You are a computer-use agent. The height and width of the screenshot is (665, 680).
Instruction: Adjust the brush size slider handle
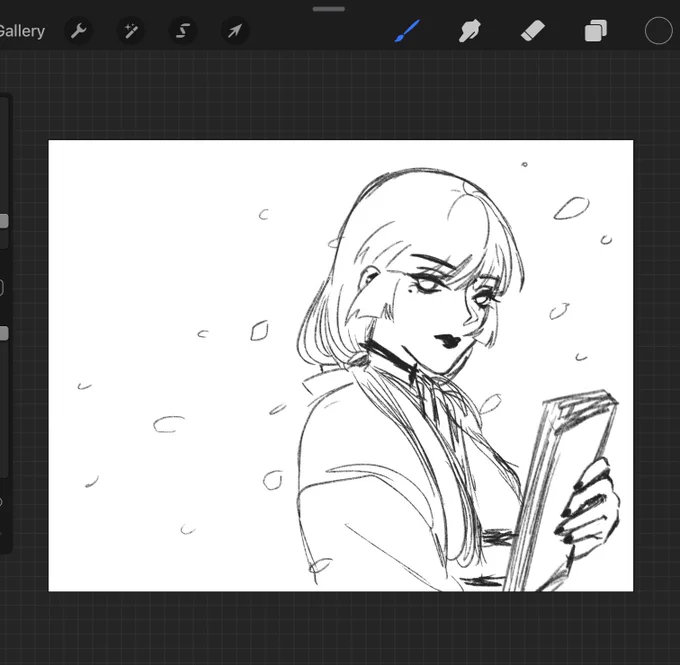(3, 221)
